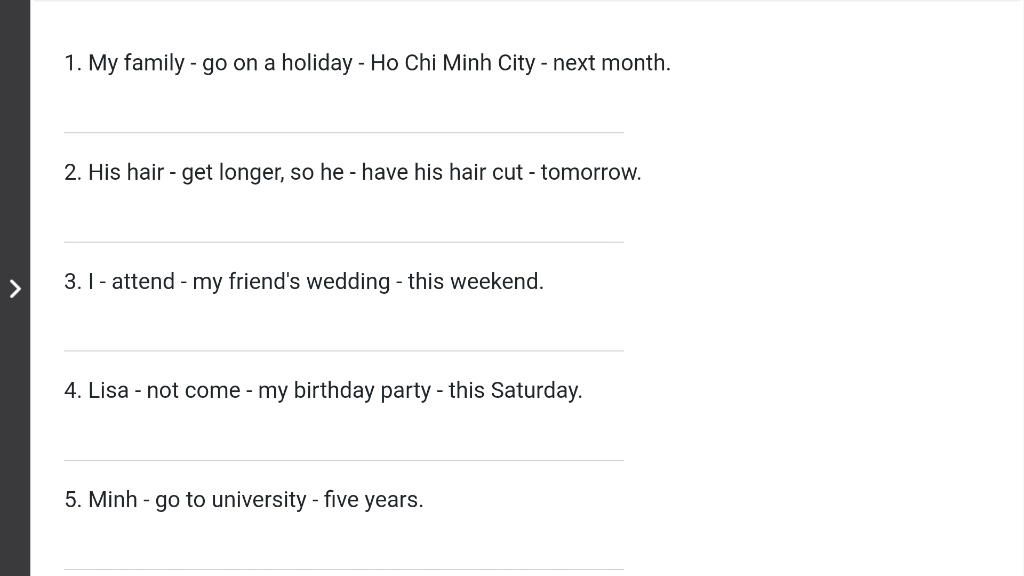The height and width of the screenshot is (576, 1024).
Task: Click the phrase 'five years' in question 5
Action: tap(372, 500)
